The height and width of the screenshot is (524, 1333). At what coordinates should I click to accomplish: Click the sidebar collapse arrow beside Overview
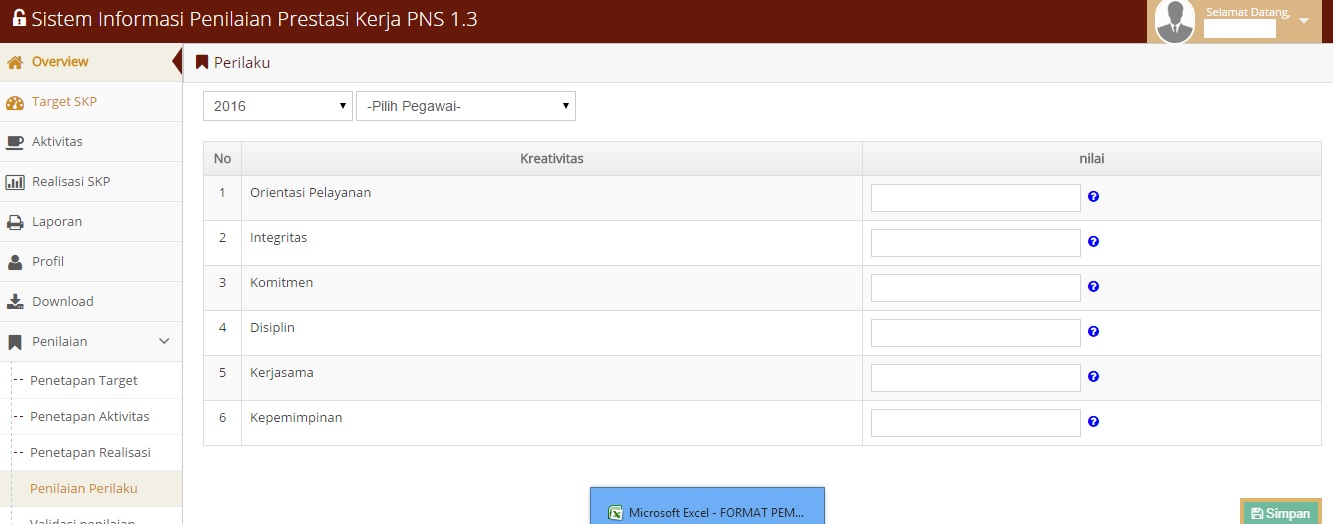pyautogui.click(x=178, y=62)
